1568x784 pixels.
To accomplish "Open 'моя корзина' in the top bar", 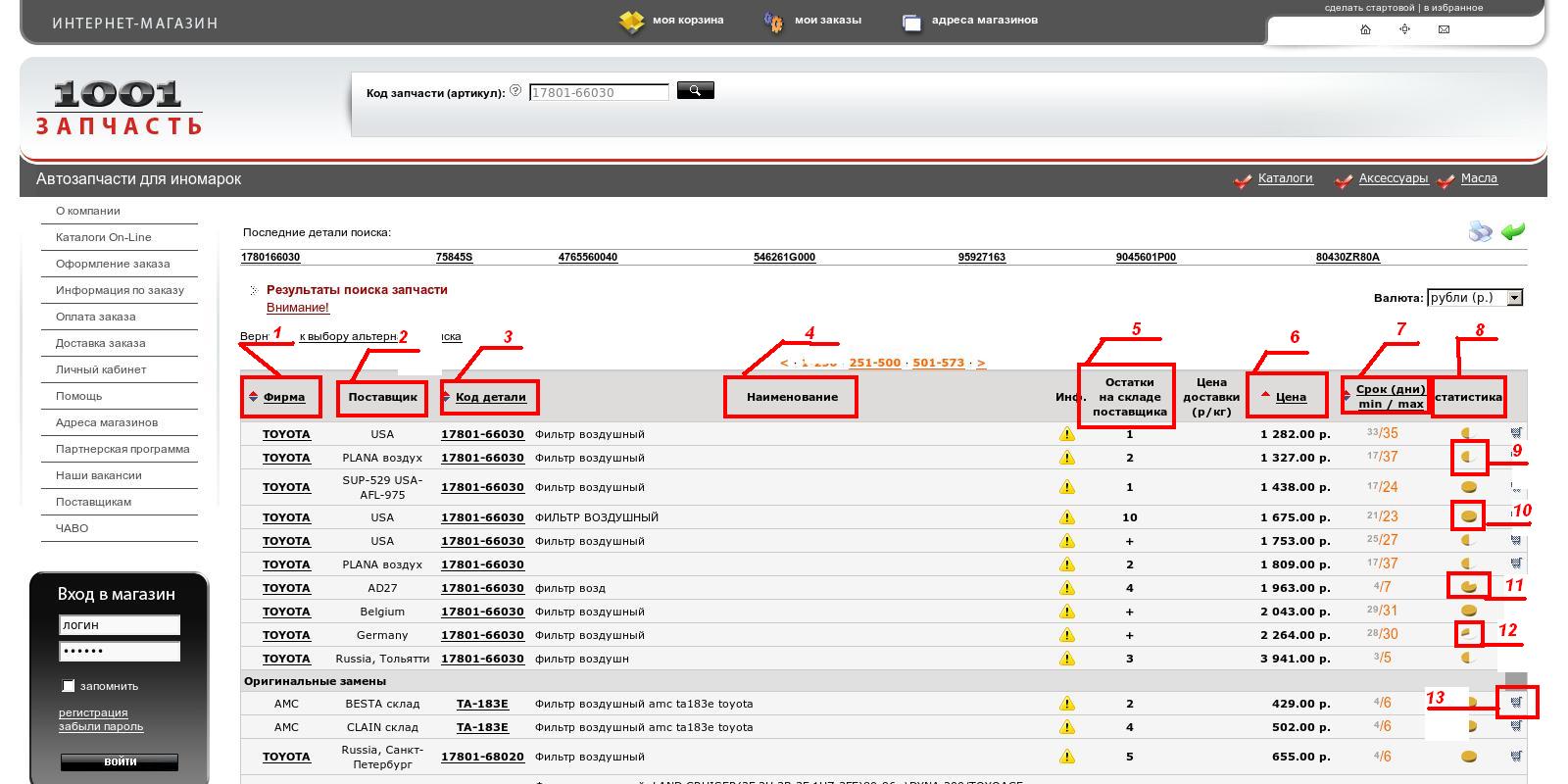I will [x=687, y=20].
